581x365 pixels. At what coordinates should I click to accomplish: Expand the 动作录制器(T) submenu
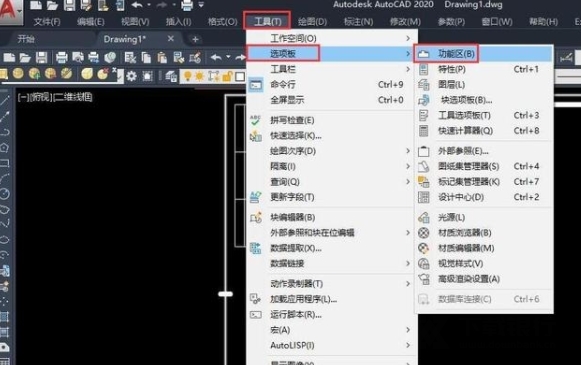(332, 284)
